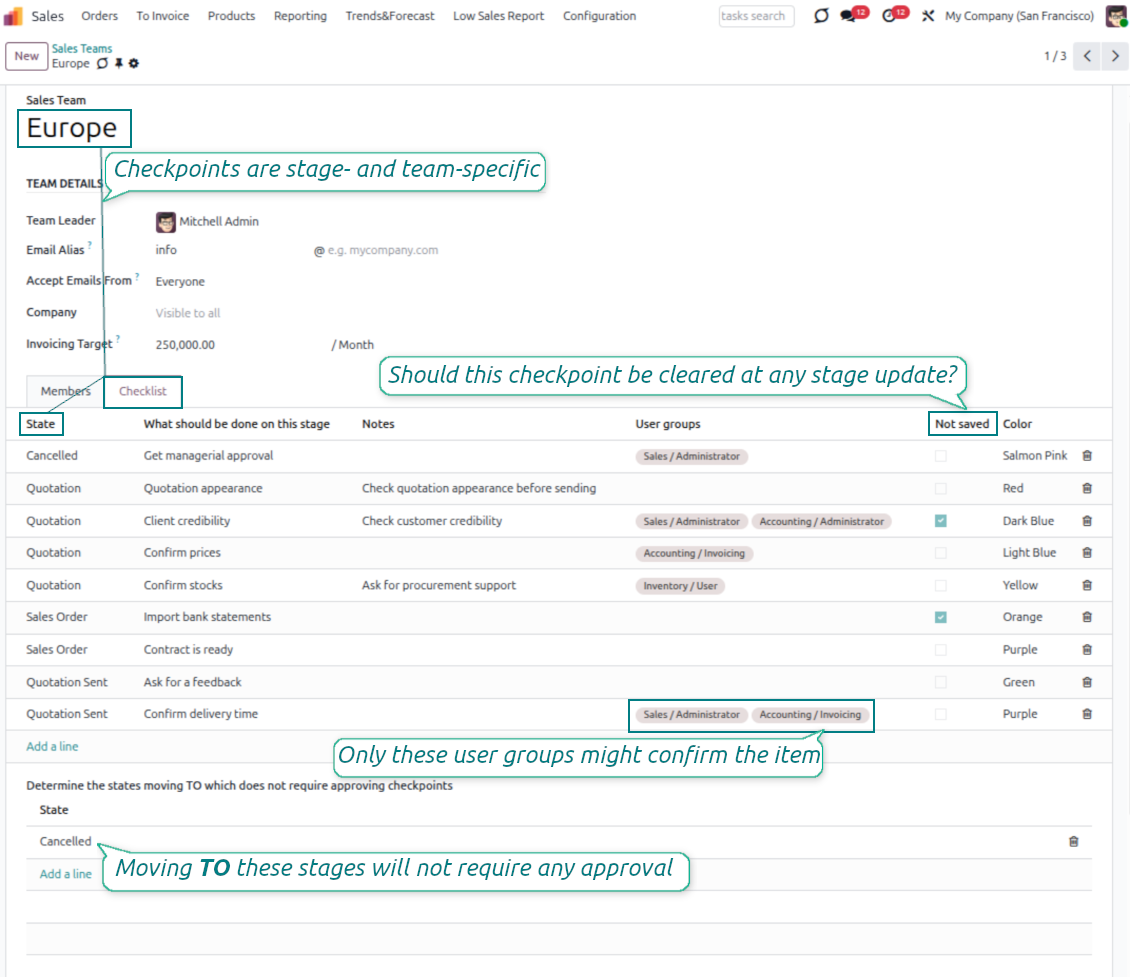Screen dimensions: 1130x977
Task: Uncheck Not saved for Client credibility
Action: [940, 521]
